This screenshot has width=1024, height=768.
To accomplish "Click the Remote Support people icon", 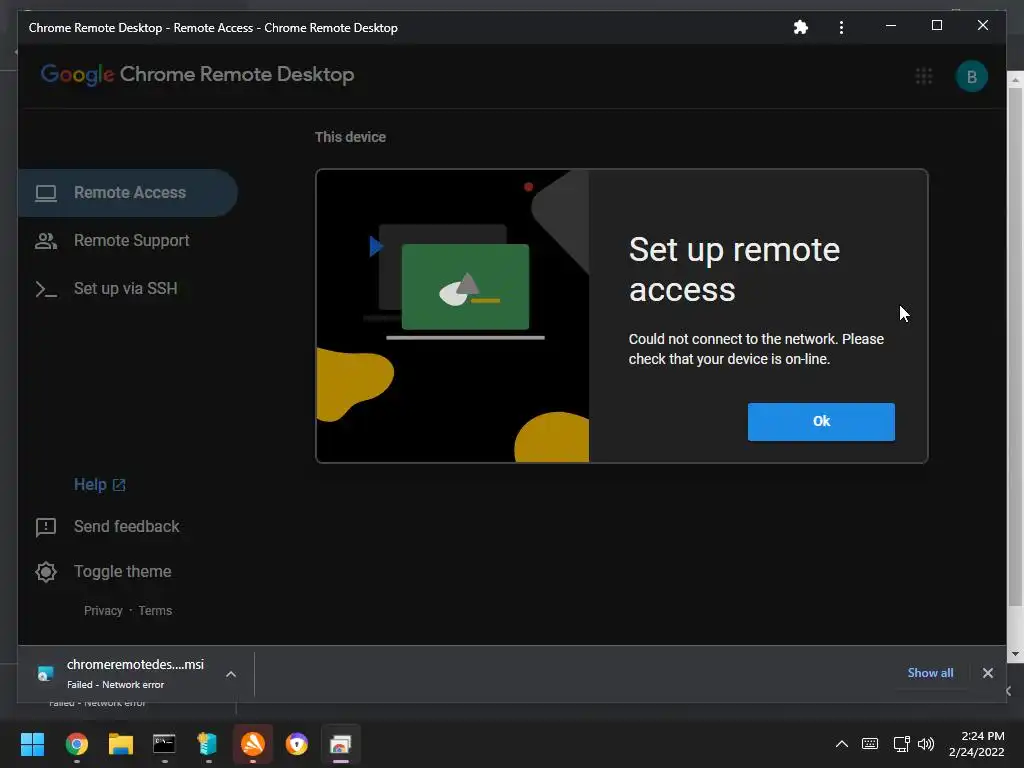I will pyautogui.click(x=46, y=241).
